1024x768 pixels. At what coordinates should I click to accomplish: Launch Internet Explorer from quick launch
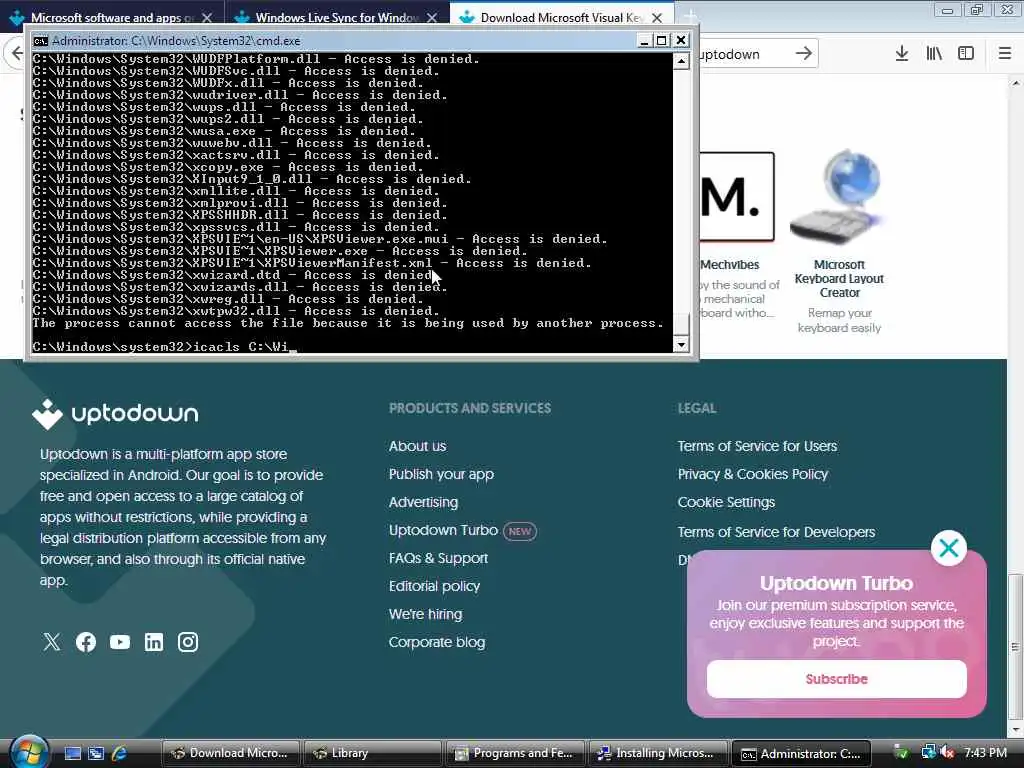click(119, 754)
